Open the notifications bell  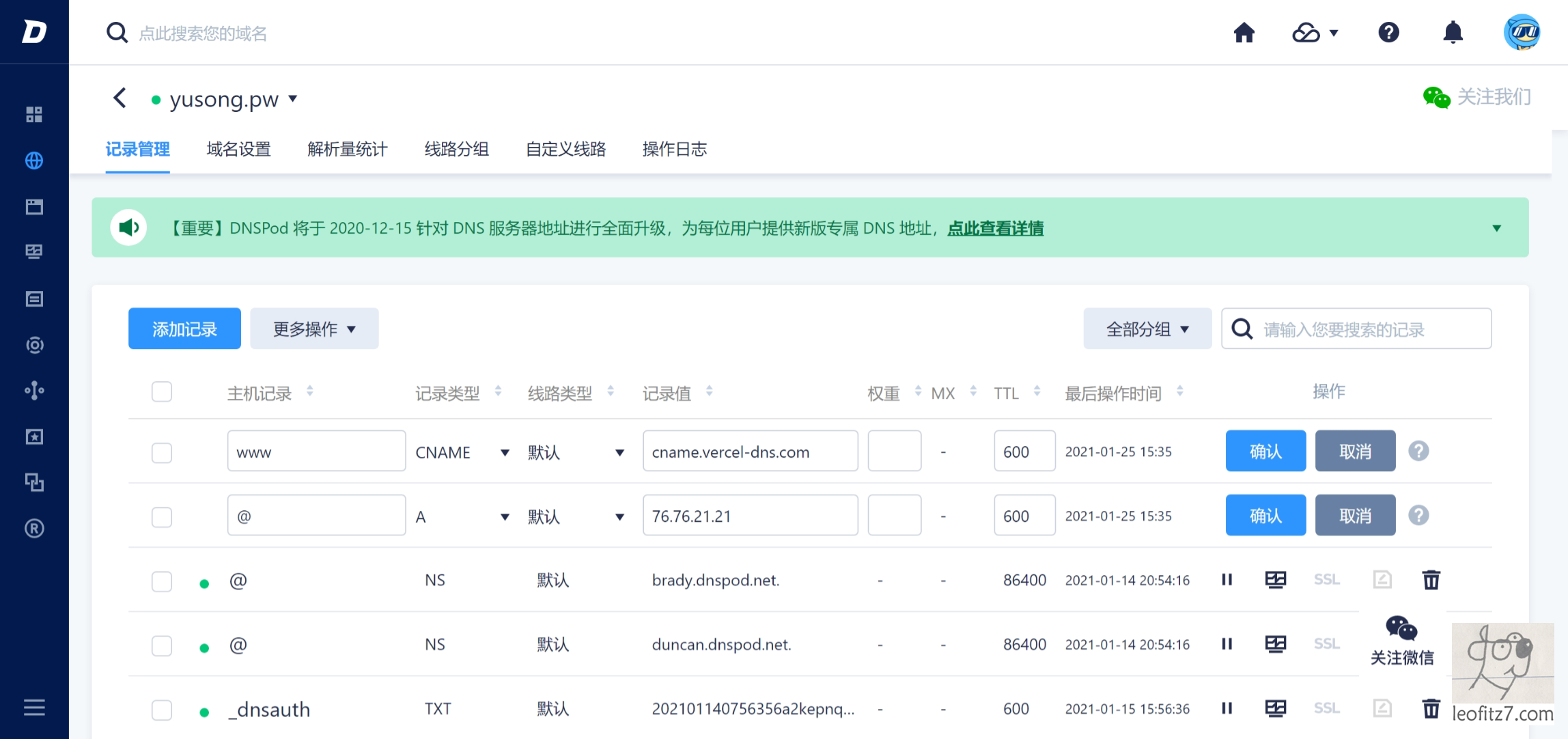coord(1453,32)
